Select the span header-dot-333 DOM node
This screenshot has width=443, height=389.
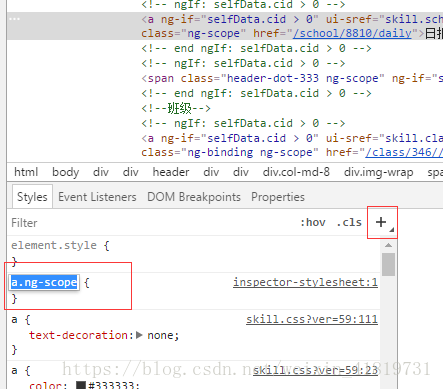(292, 78)
